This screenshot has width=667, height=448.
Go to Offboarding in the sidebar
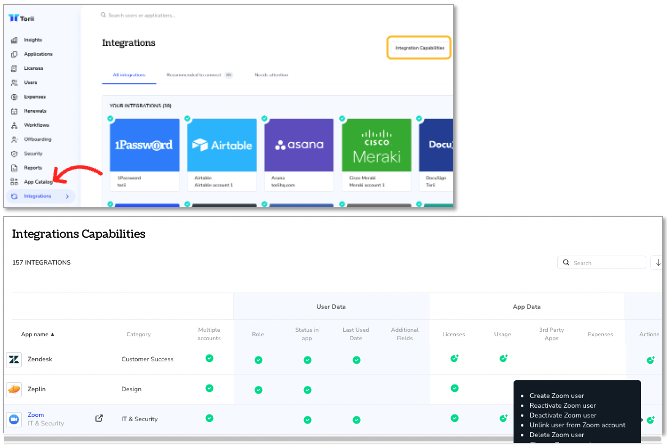point(37,139)
